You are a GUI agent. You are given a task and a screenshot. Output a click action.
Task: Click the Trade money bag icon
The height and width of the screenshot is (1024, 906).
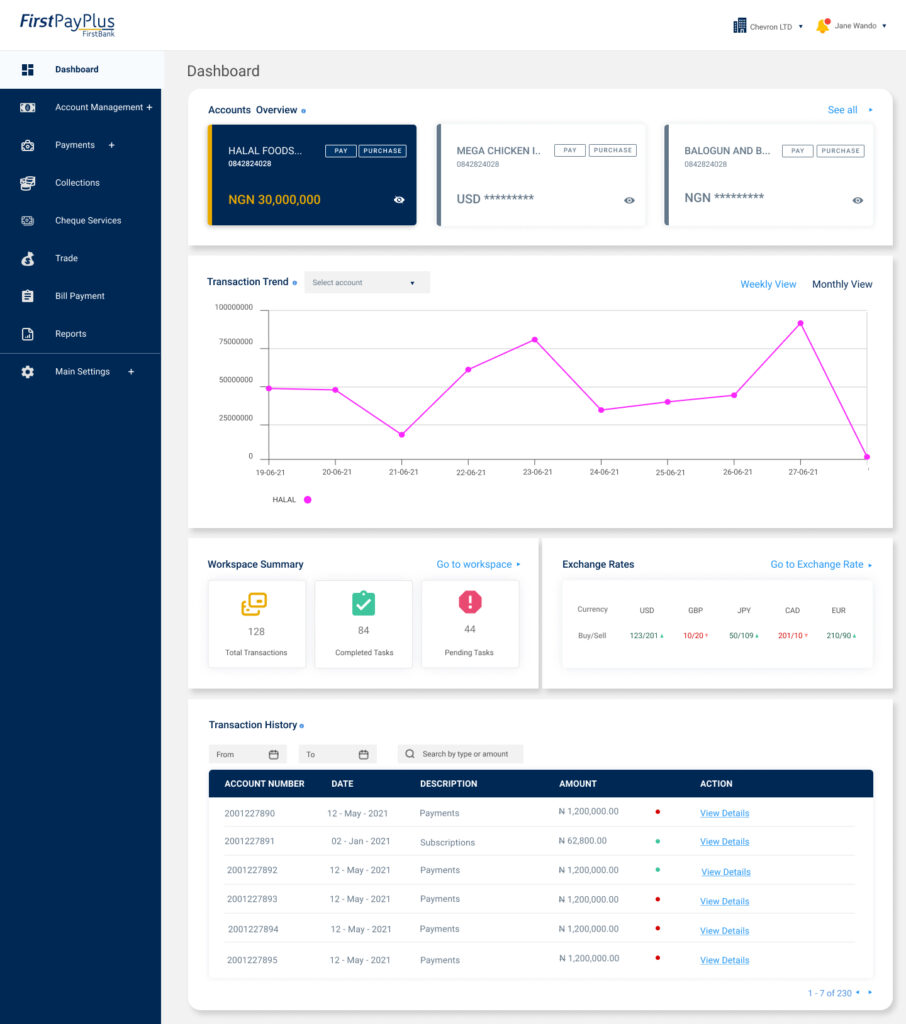coord(28,258)
